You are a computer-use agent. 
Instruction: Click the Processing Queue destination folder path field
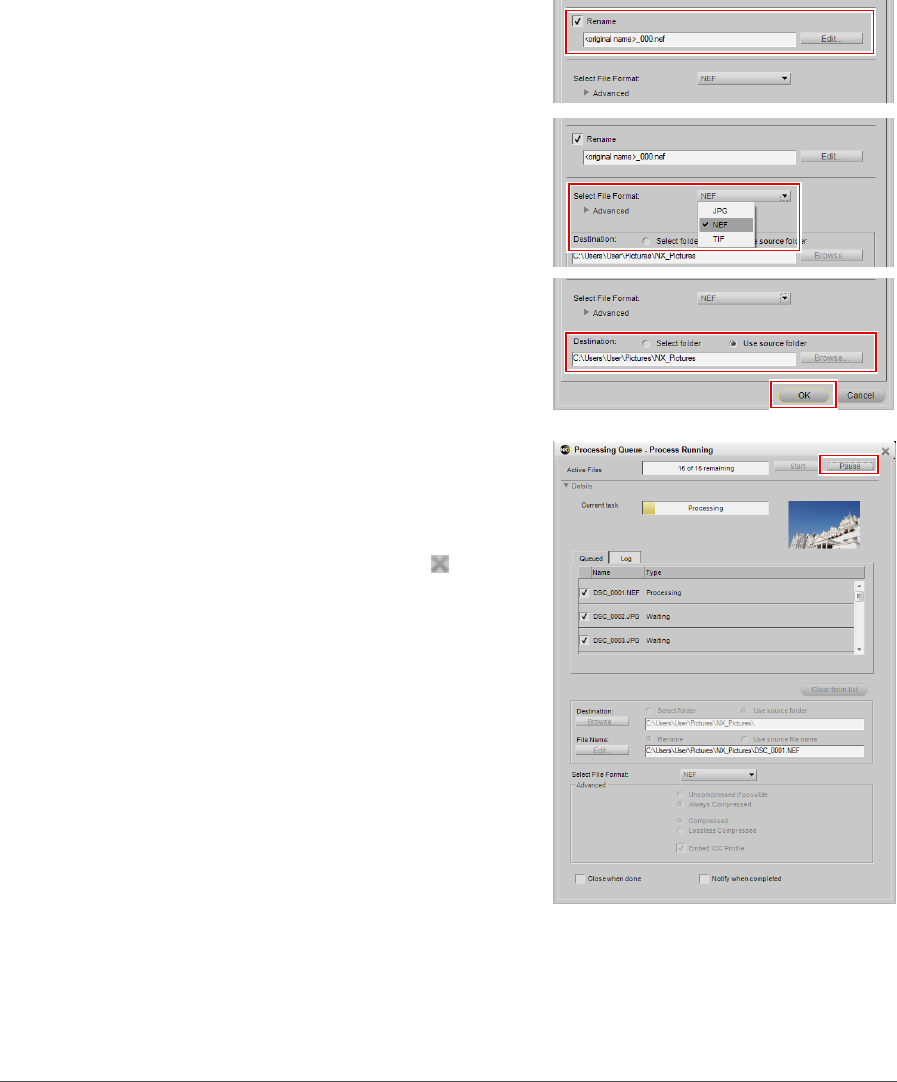tap(754, 723)
